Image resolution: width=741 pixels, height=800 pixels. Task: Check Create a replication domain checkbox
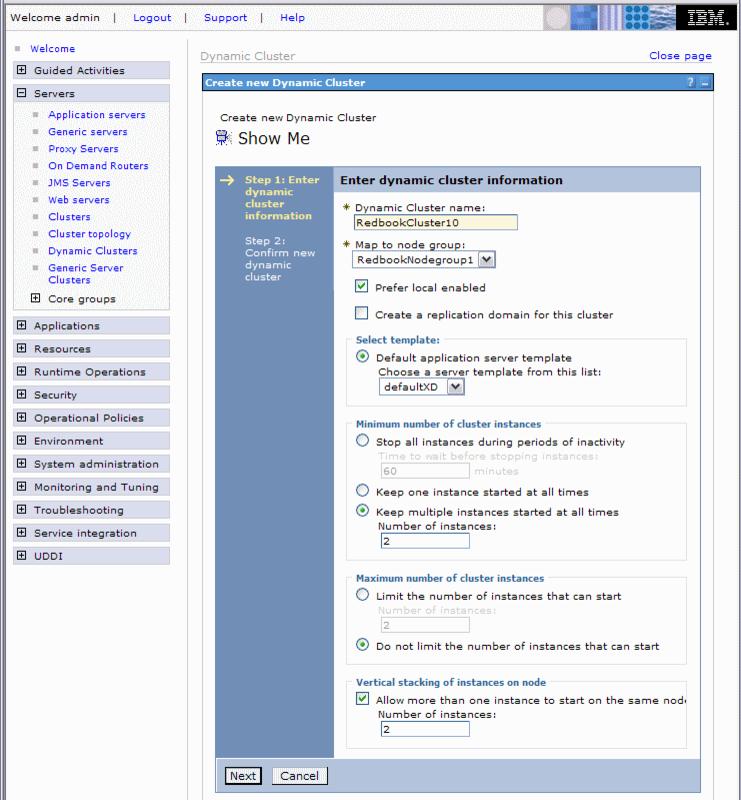click(361, 313)
